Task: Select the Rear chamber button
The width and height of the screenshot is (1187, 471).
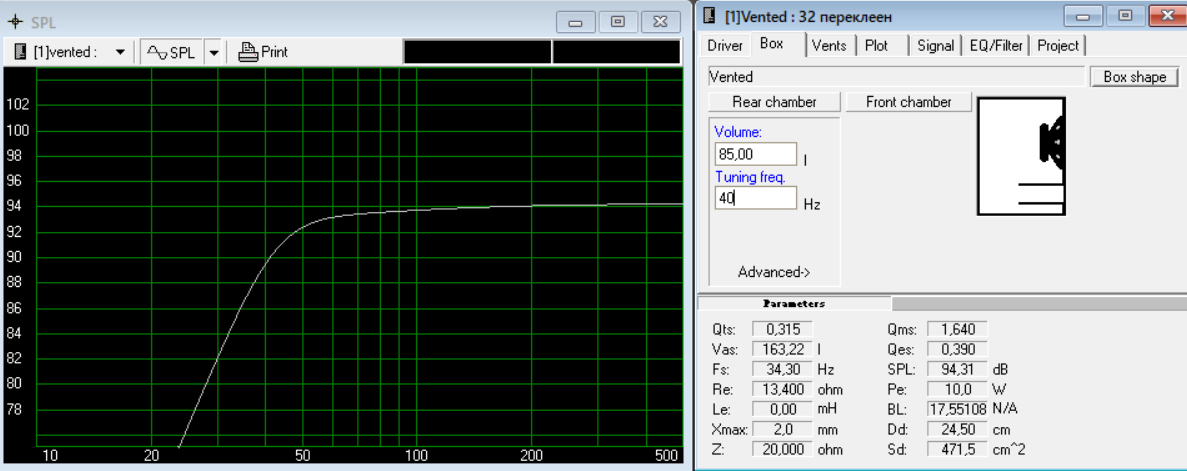Action: point(774,101)
